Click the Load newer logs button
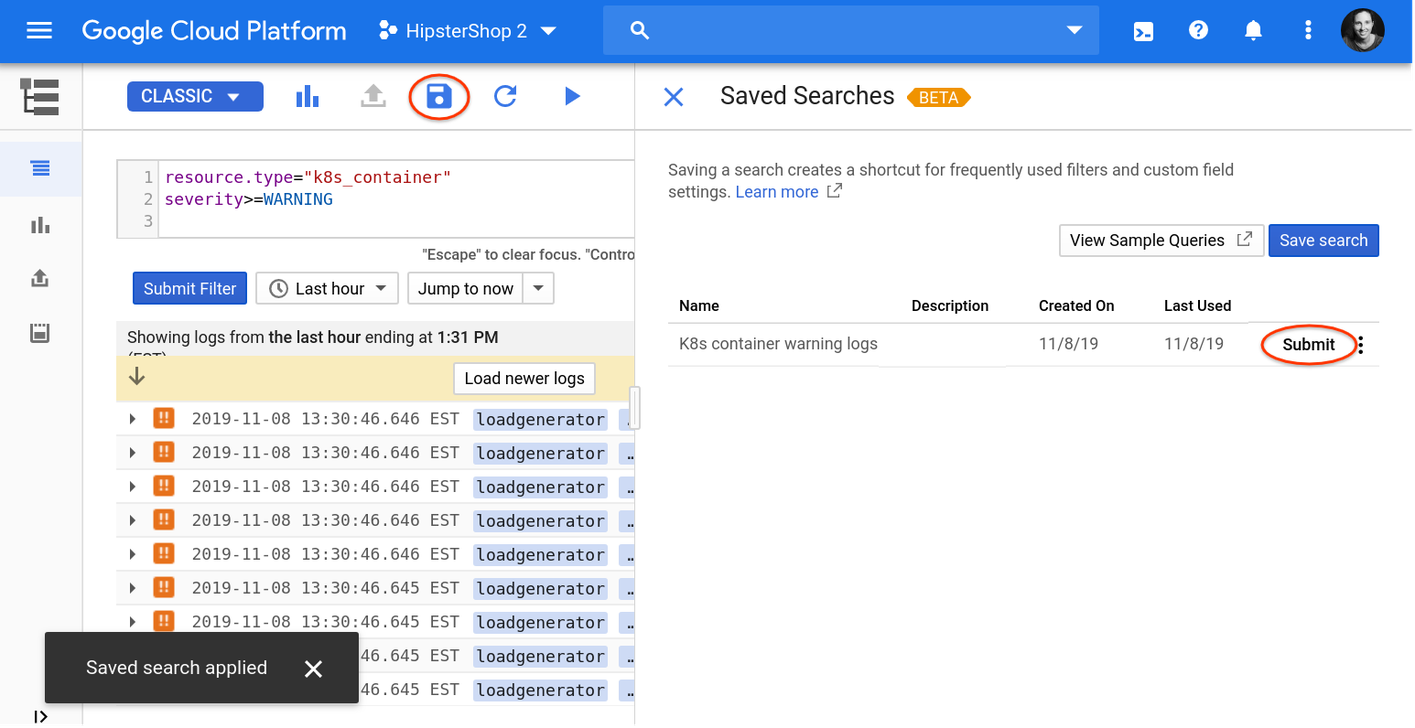 click(524, 378)
